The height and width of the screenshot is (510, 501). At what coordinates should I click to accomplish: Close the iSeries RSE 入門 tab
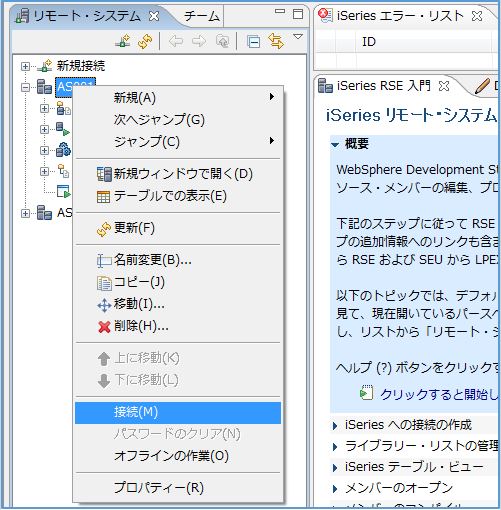pos(444,86)
